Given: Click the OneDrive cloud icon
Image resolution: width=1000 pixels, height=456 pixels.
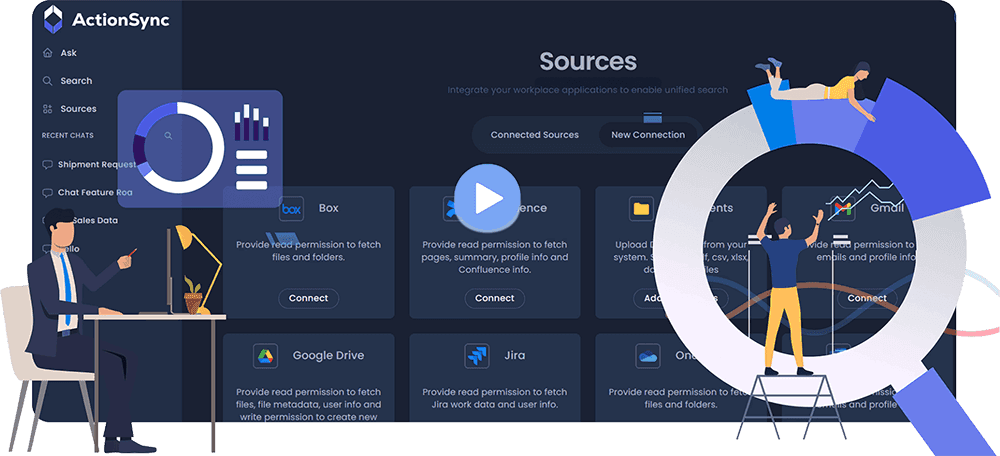Looking at the screenshot, I should tap(647, 357).
